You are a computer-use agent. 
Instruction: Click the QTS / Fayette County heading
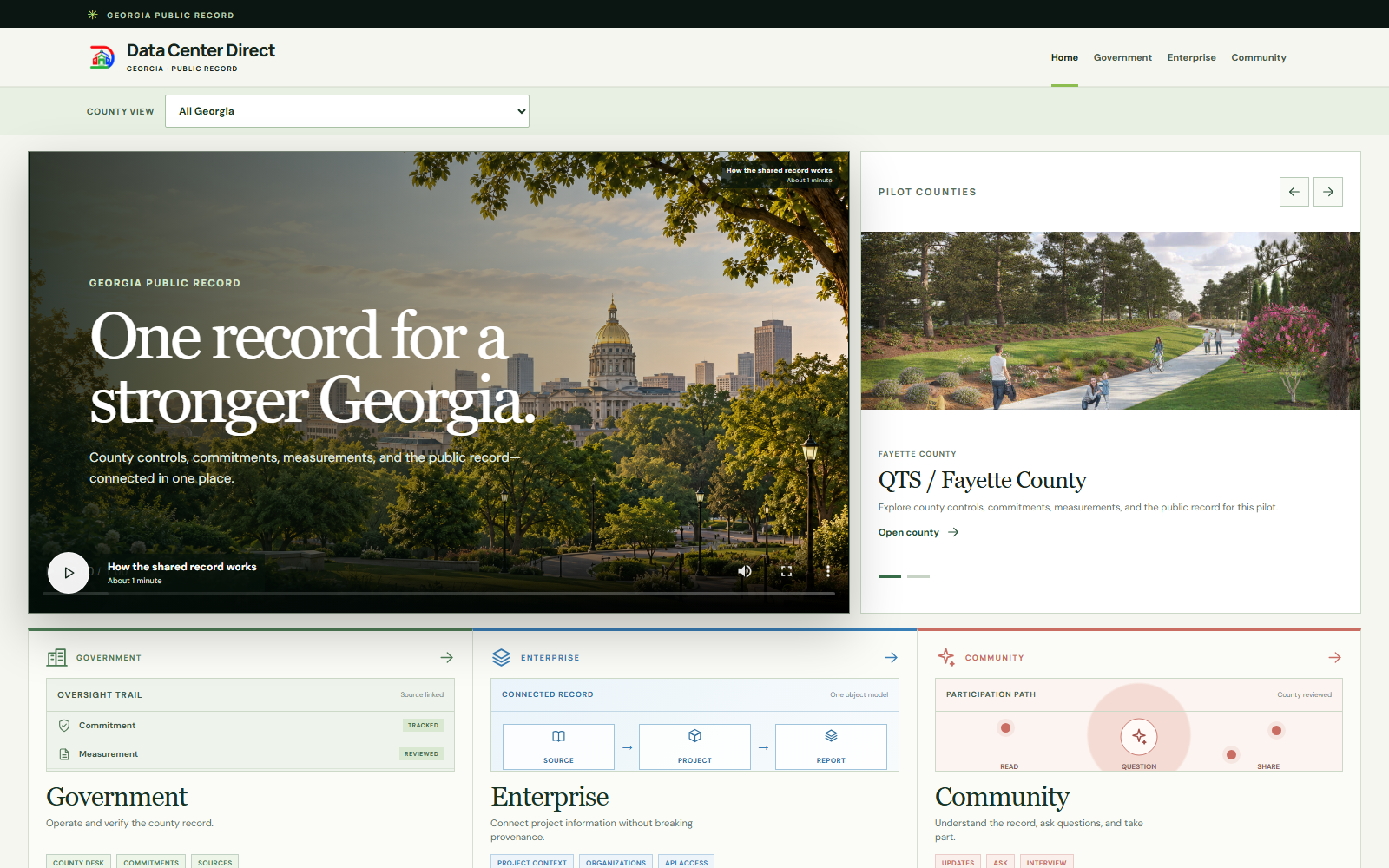click(x=982, y=480)
